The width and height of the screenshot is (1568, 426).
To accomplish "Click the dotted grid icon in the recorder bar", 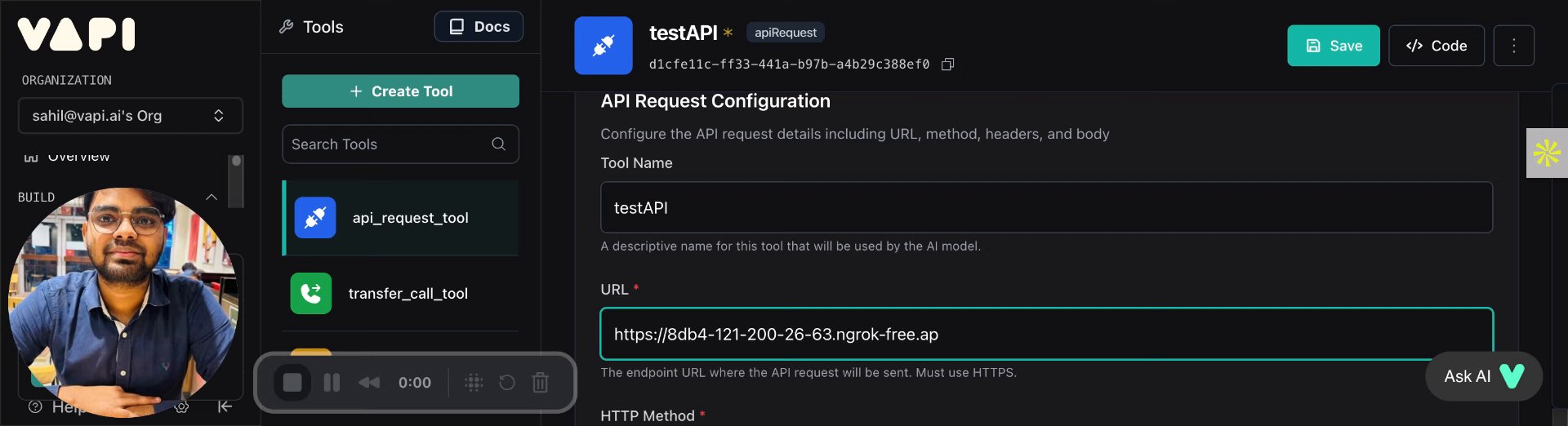I will pos(474,383).
